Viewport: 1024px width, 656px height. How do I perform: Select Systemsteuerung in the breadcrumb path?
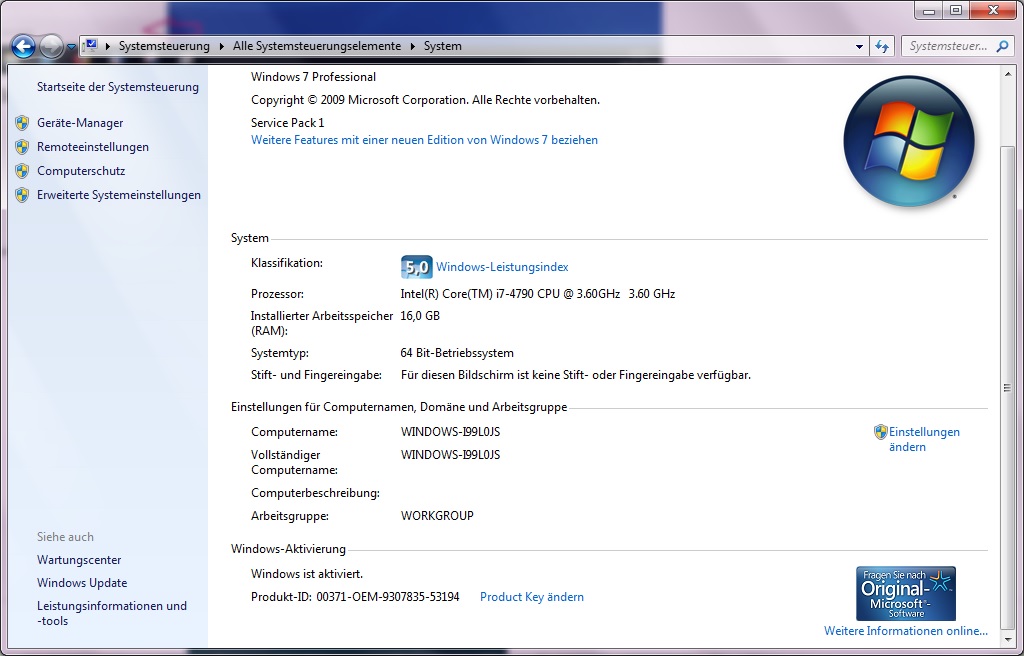tap(164, 46)
